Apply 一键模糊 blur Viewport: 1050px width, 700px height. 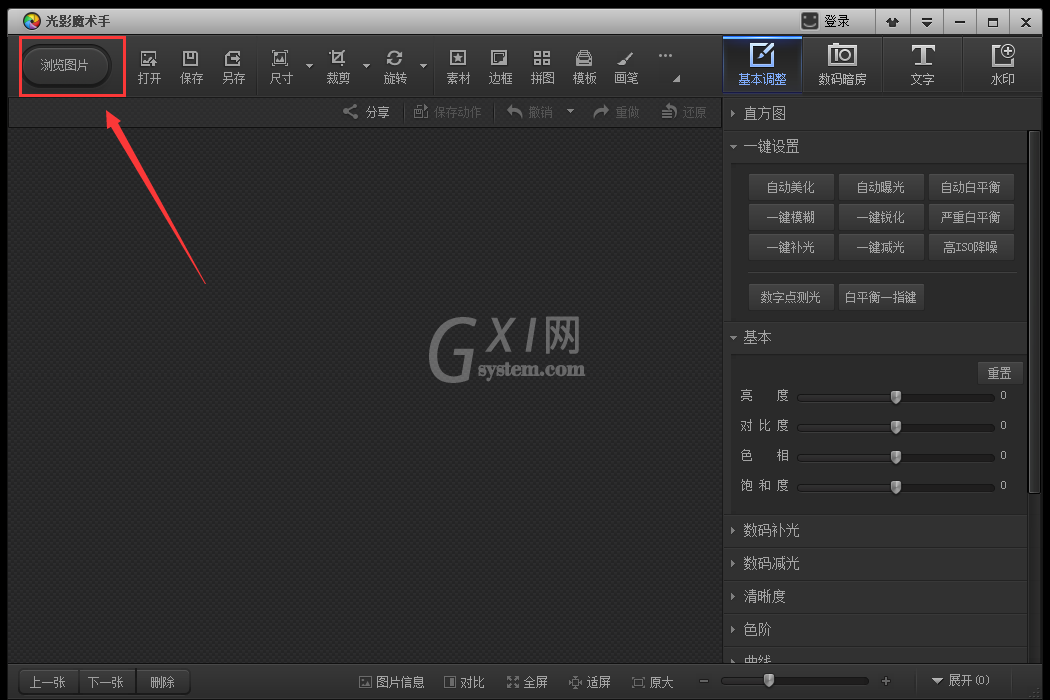tap(791, 217)
